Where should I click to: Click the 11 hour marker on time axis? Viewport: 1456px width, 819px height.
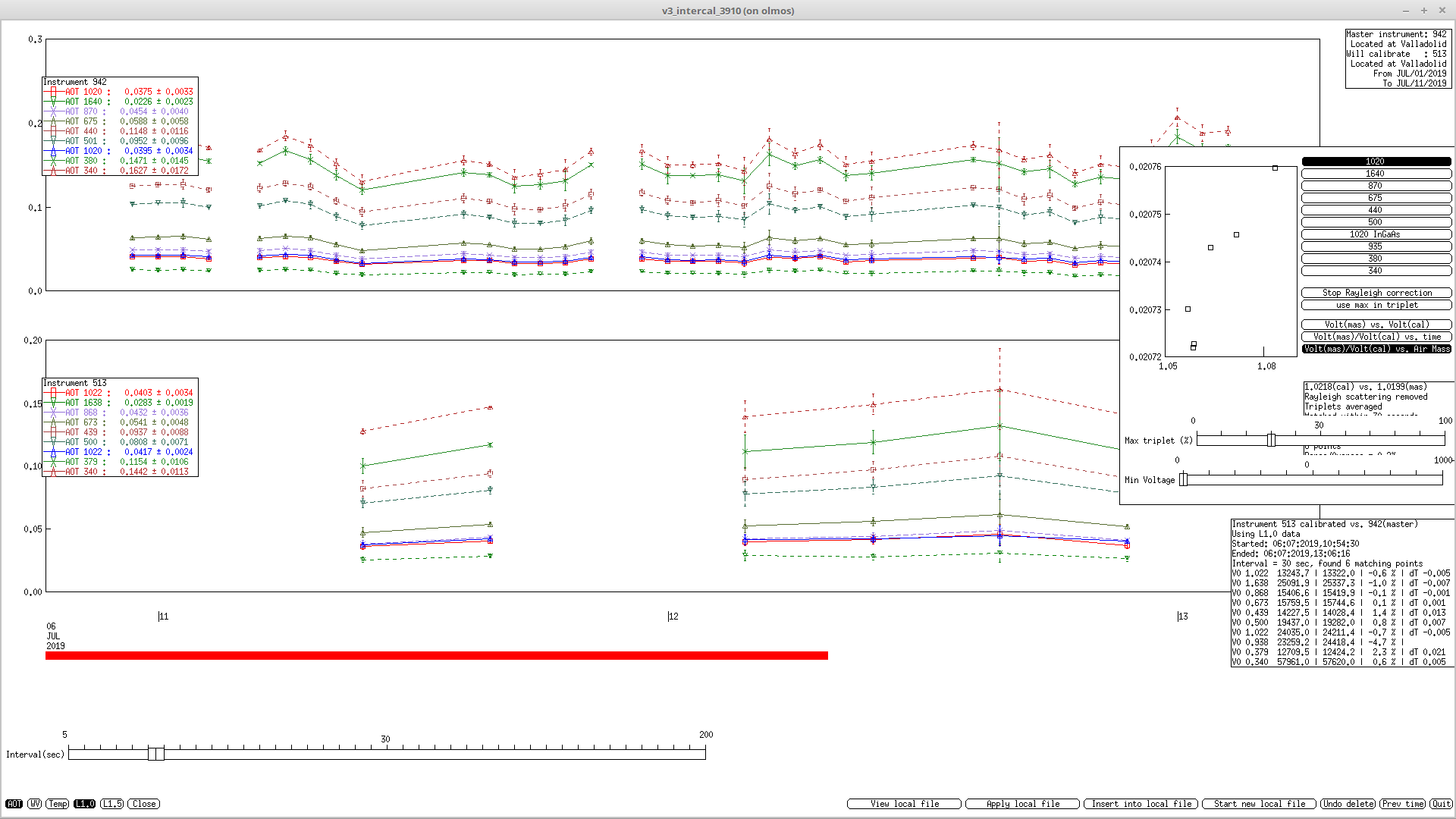point(163,617)
